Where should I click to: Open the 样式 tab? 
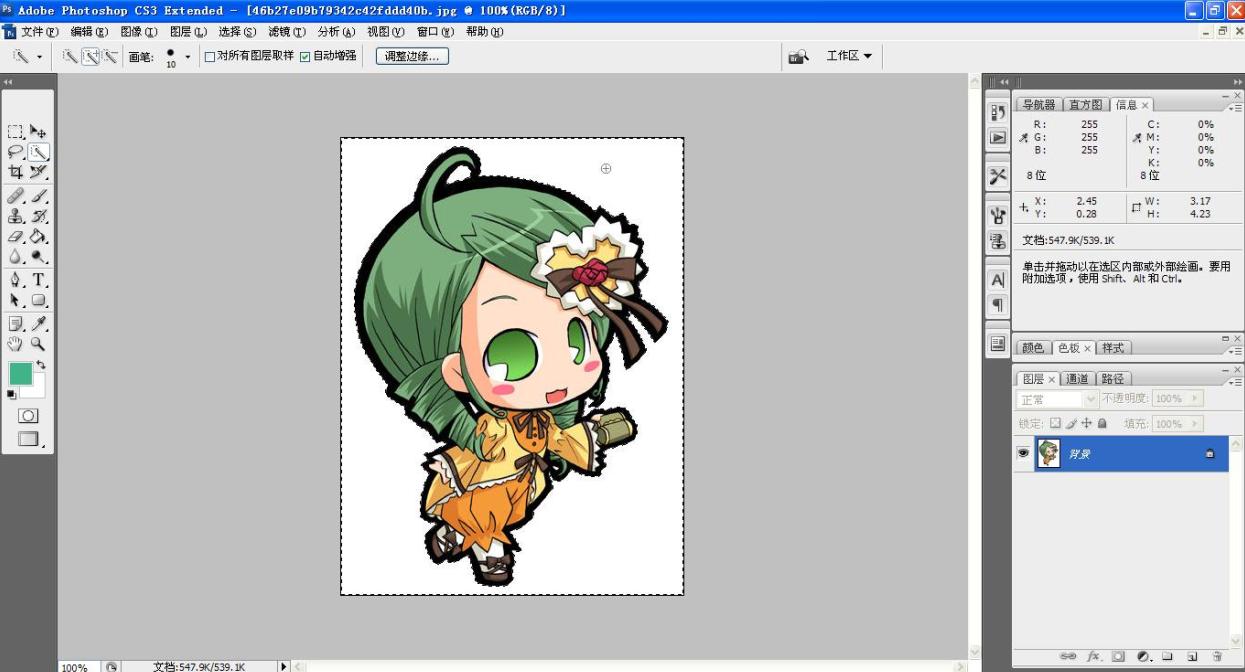tap(1113, 348)
